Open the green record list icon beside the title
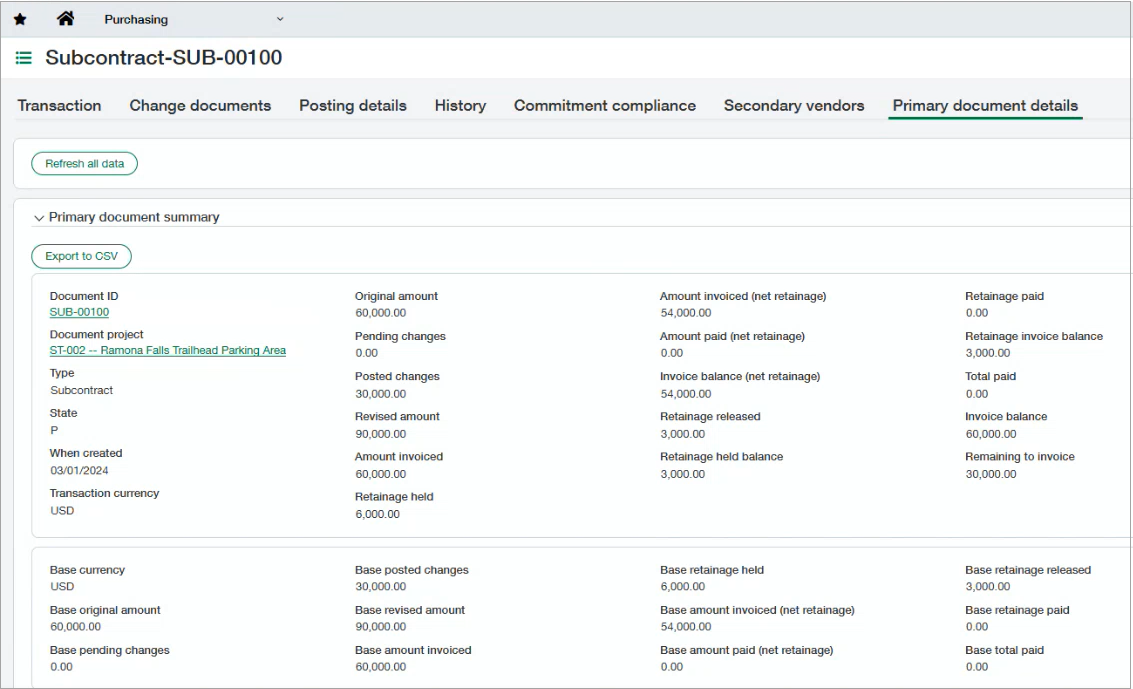Image resolution: width=1133 pixels, height=689 pixels. click(x=24, y=58)
